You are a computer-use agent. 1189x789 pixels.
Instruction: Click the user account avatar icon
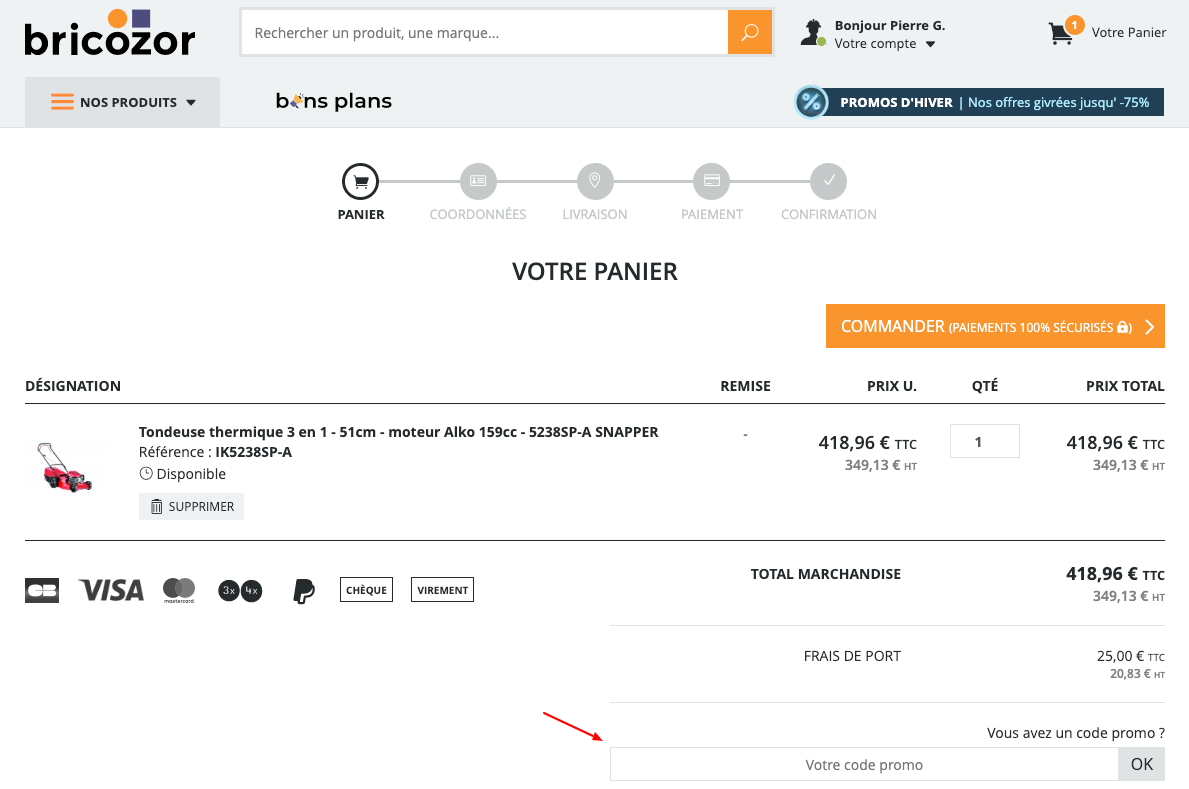click(x=813, y=33)
